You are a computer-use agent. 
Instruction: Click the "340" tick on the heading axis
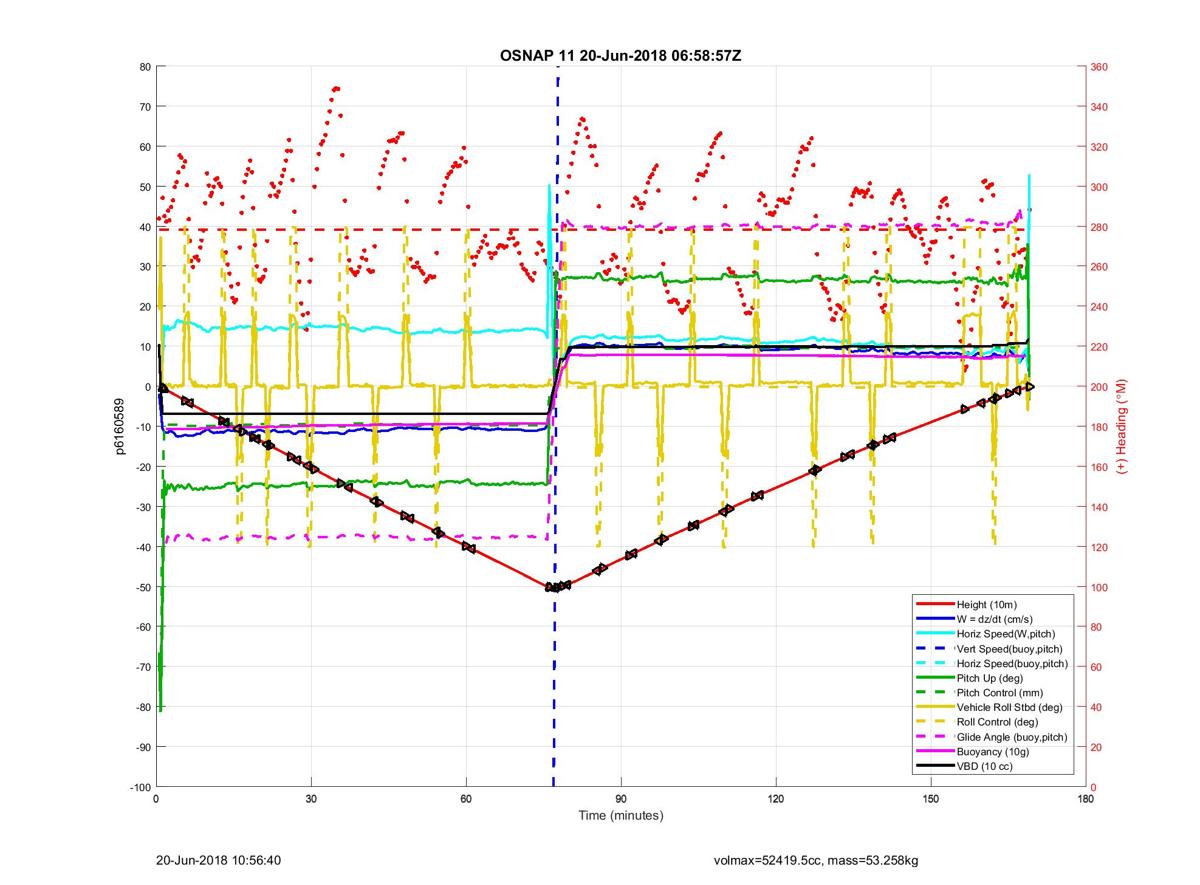(1100, 107)
